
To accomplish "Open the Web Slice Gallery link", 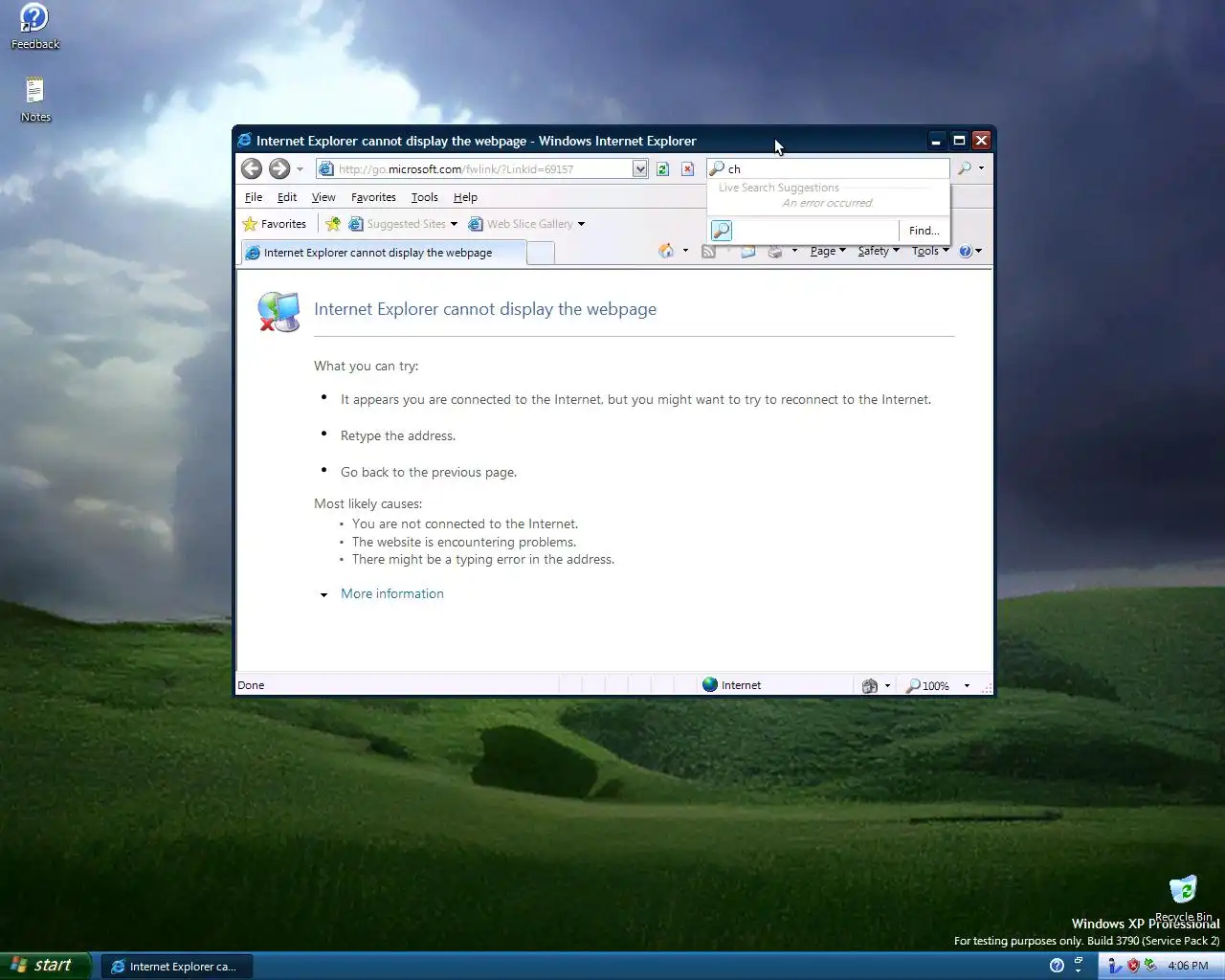I will 525,224.
